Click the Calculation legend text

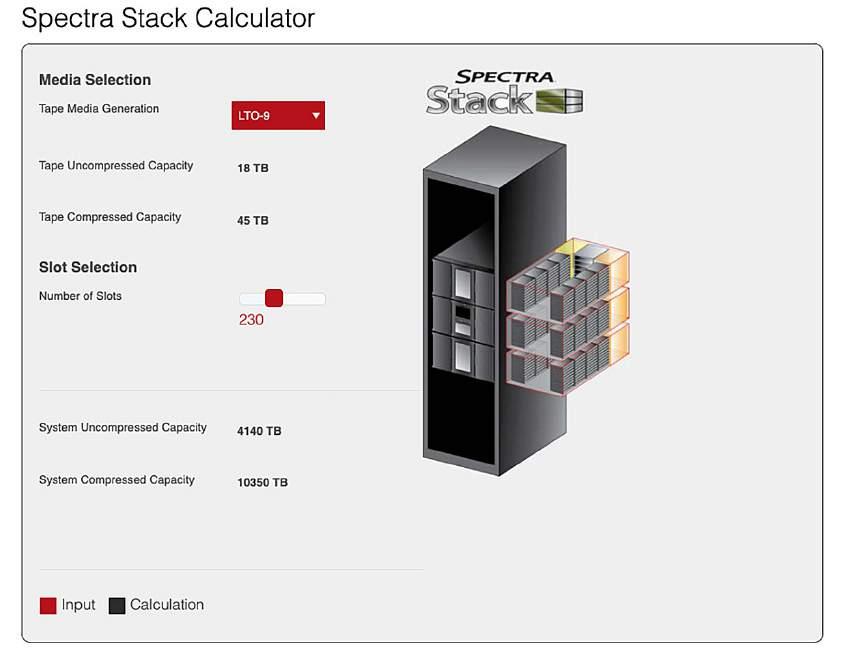167,605
